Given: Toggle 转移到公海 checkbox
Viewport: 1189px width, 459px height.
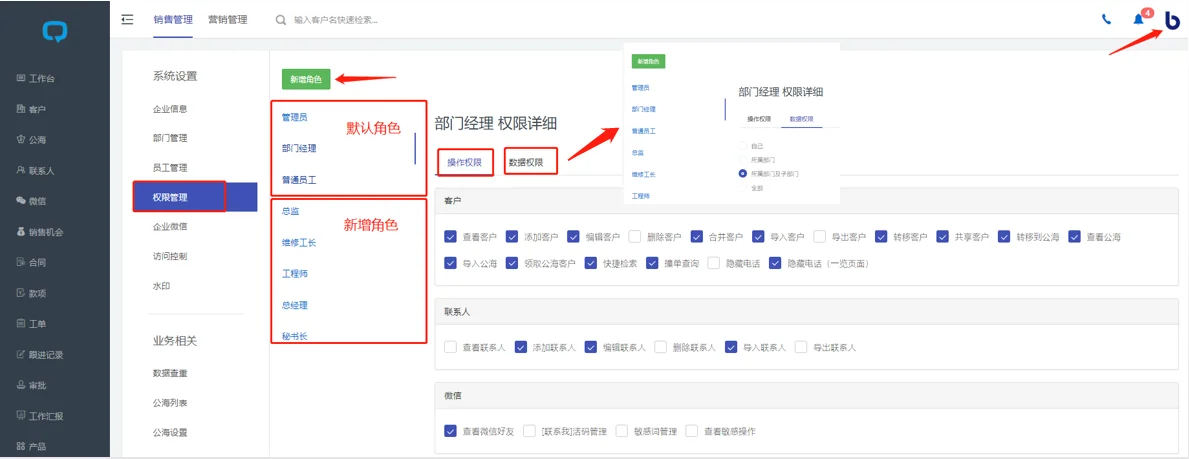Looking at the screenshot, I should coord(1005,237).
